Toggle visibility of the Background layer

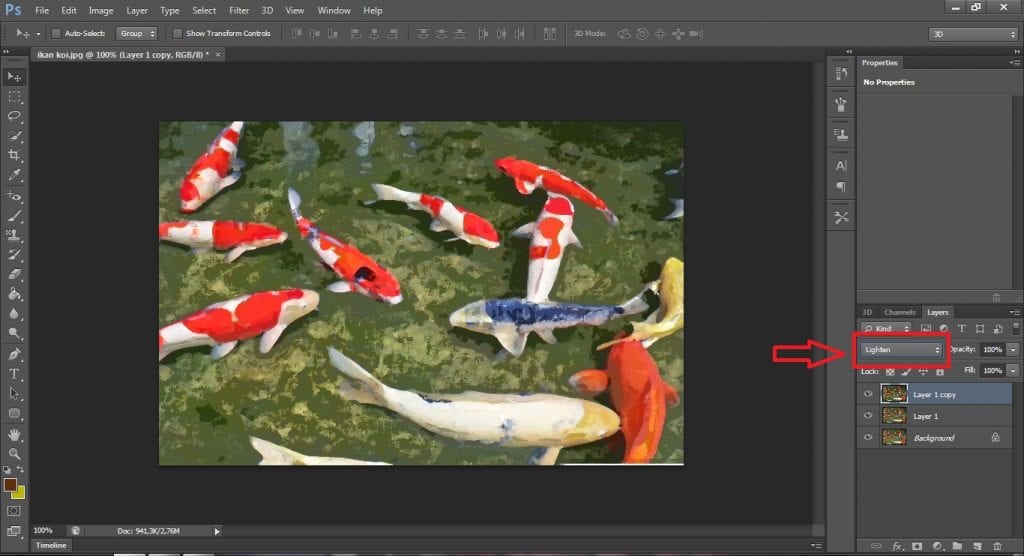867,438
